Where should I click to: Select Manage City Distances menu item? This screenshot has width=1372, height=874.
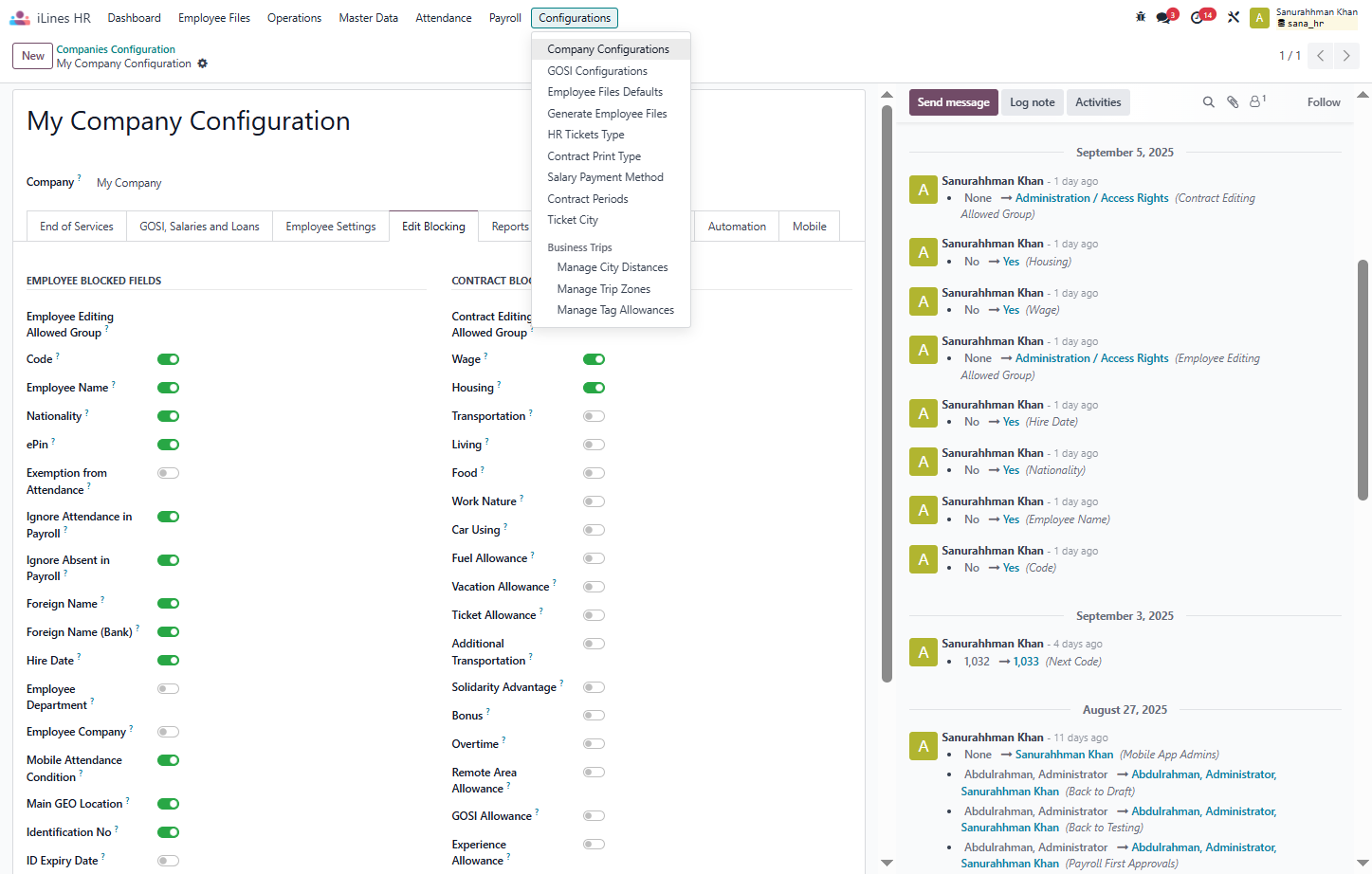pos(611,267)
